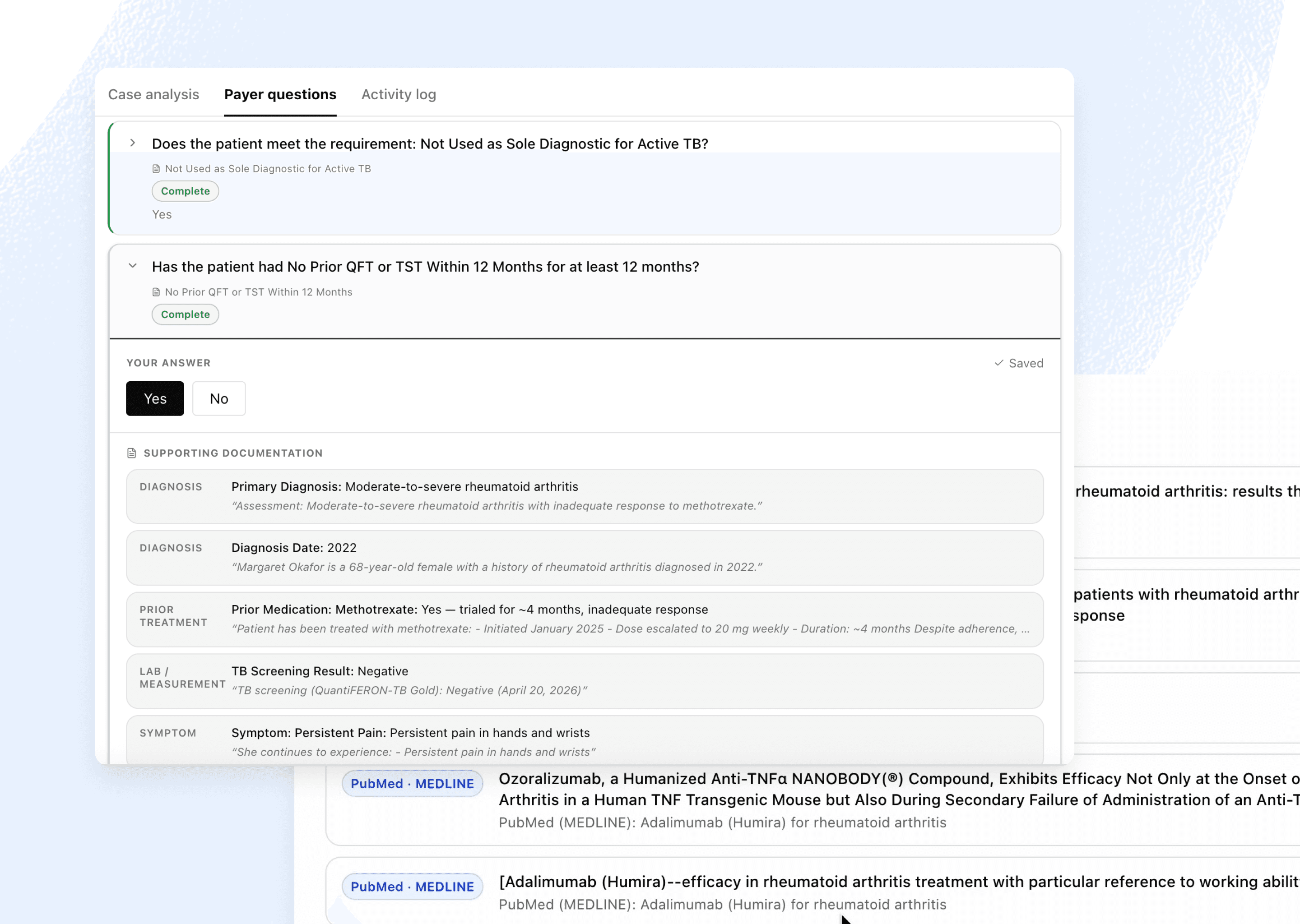Click the QuantiFERON-TB Gold Negative quote

[x=409, y=690]
